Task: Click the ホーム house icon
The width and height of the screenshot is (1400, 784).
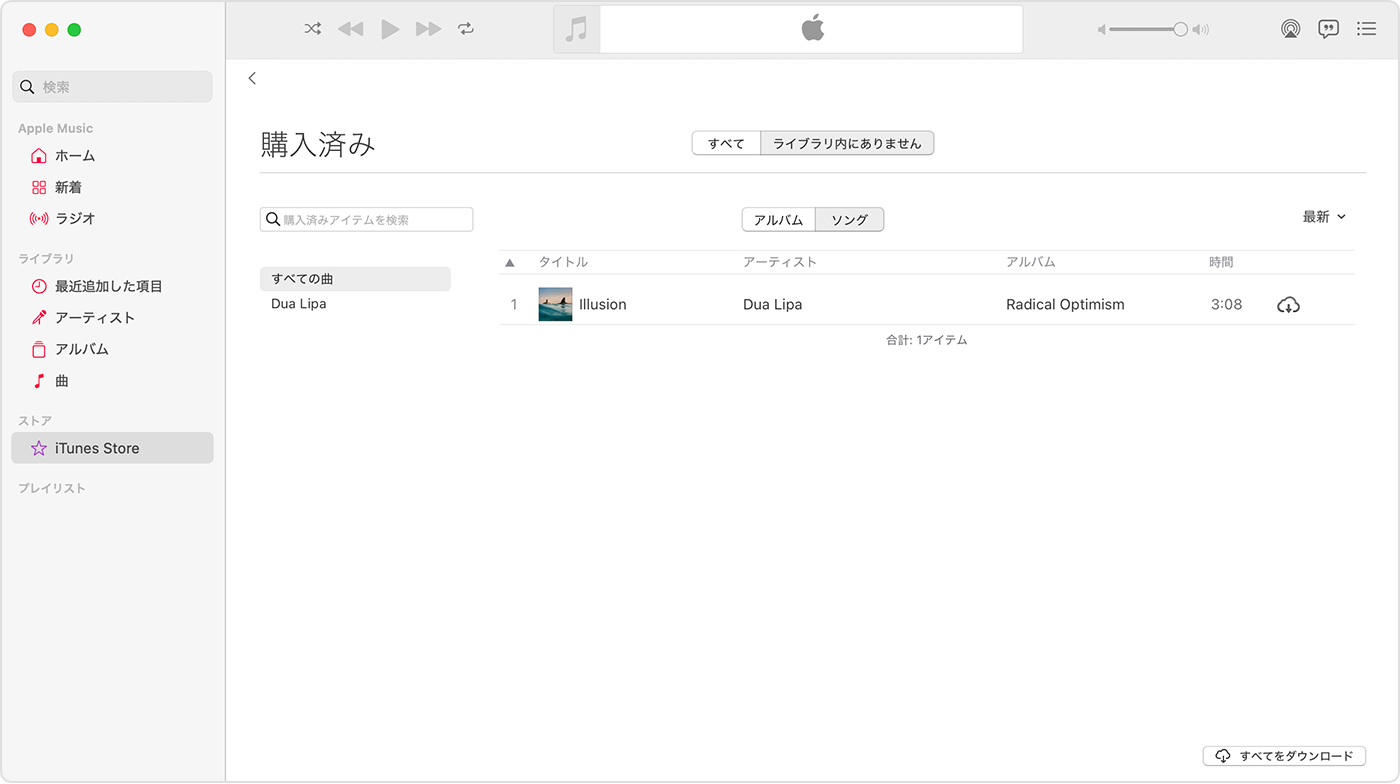Action: click(x=39, y=156)
